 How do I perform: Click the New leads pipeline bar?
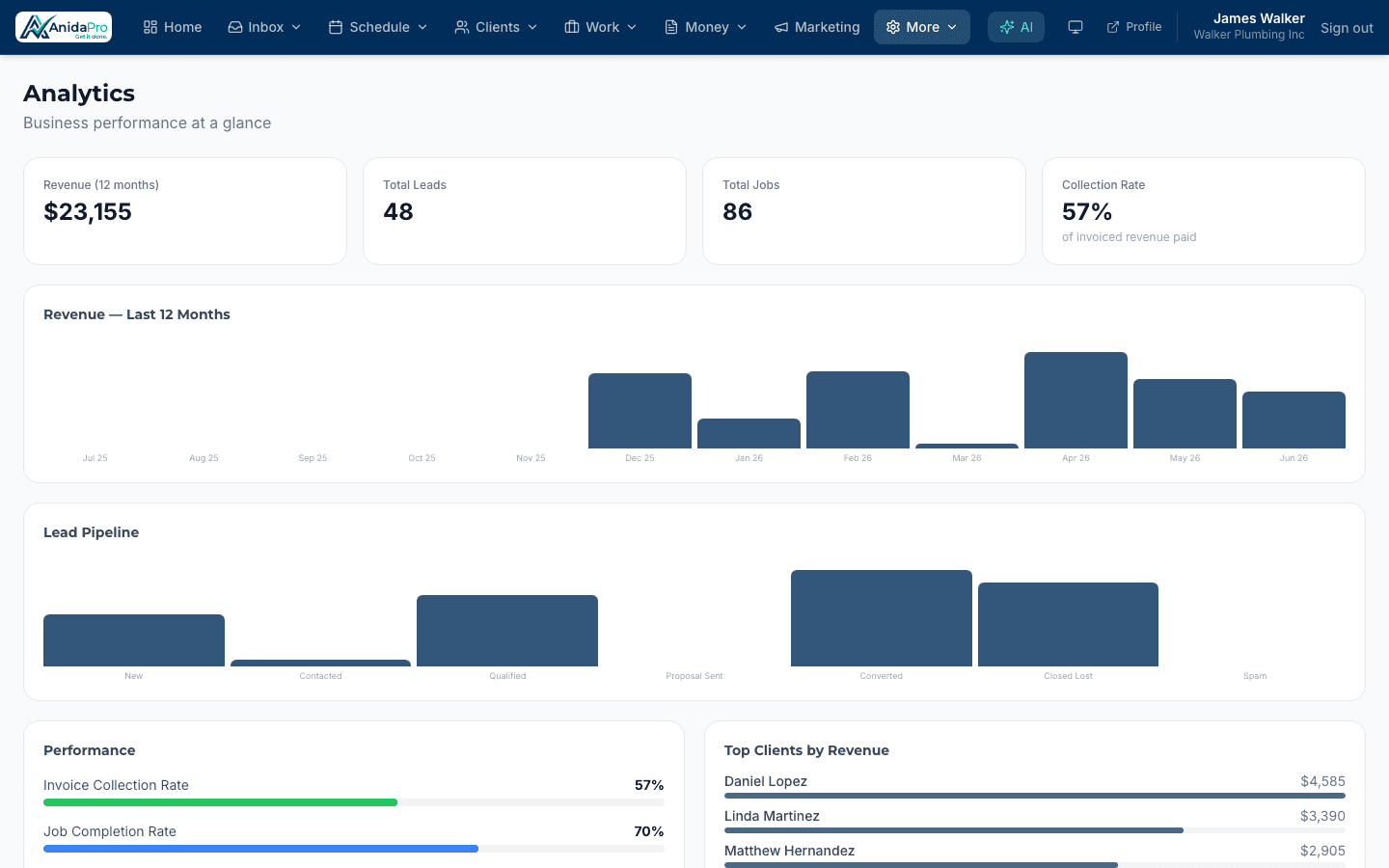click(134, 640)
